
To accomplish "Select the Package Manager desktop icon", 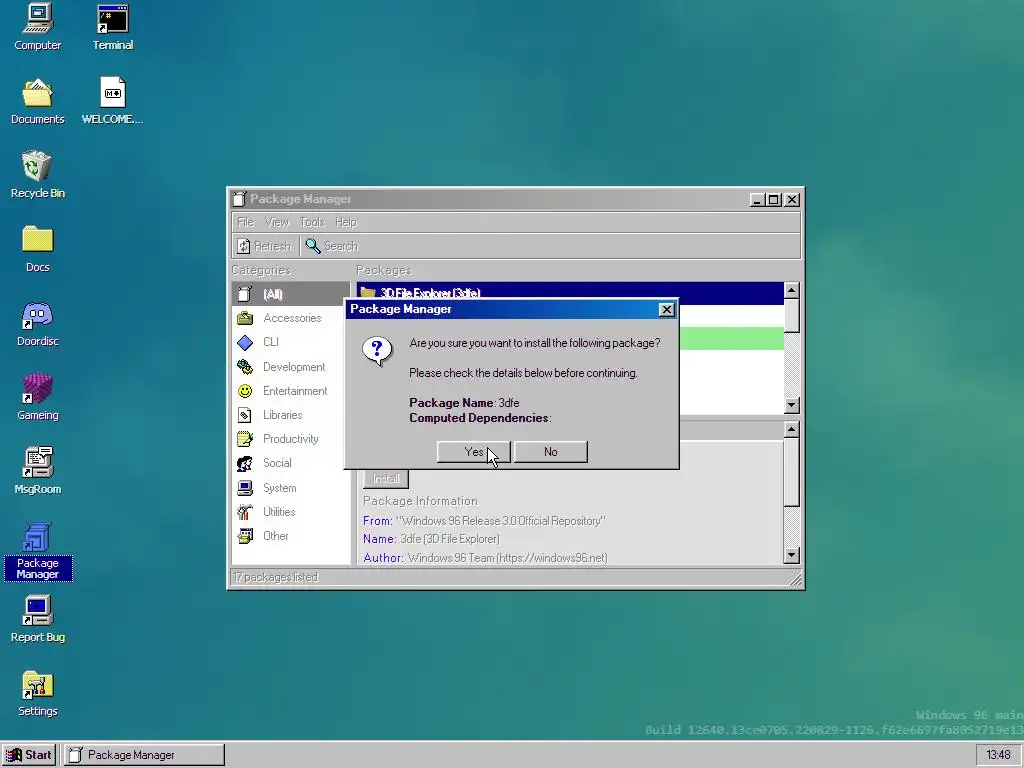I will point(38,551).
